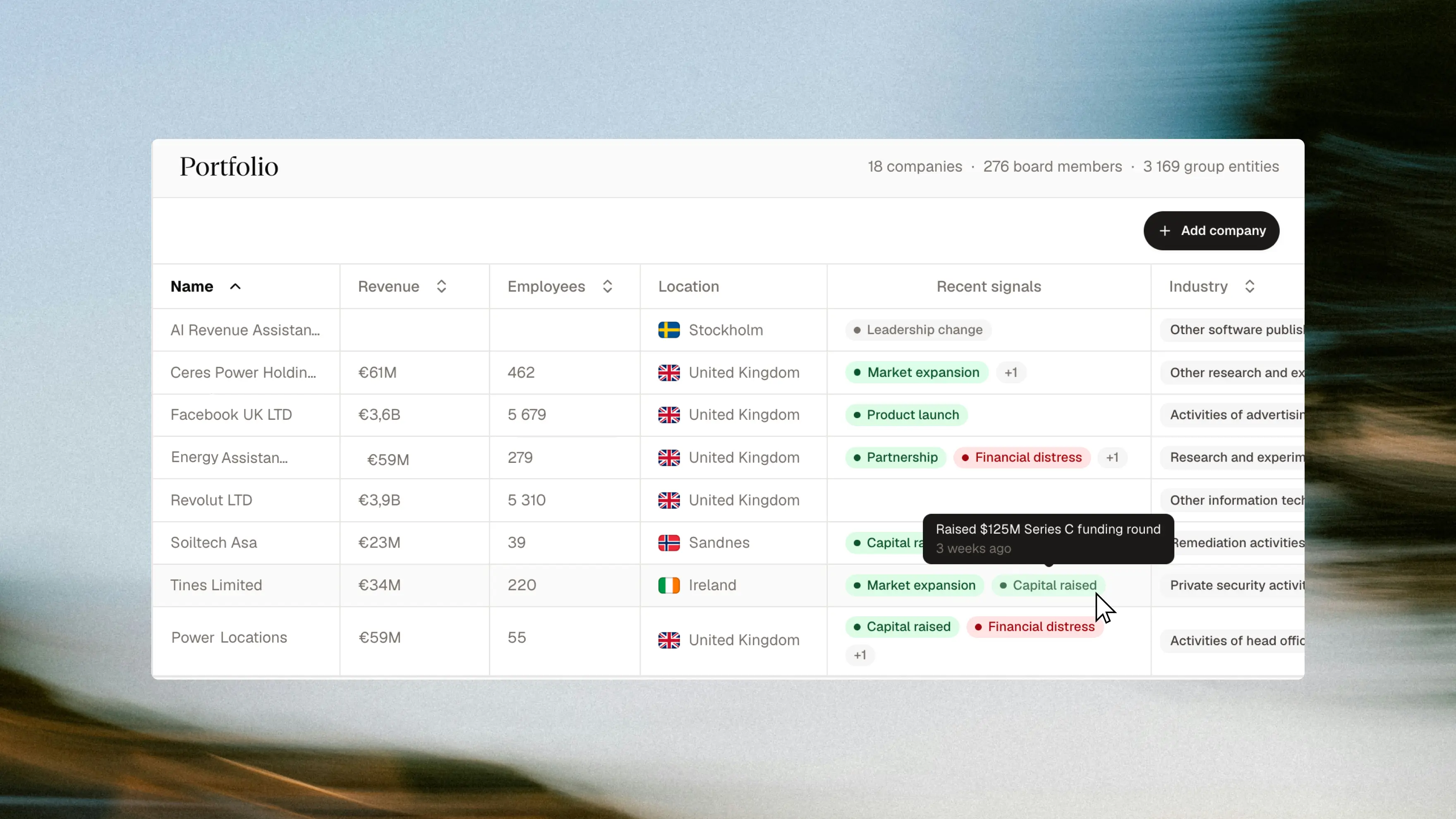Click the Industry column header label
1456x819 pixels.
coord(1198,287)
